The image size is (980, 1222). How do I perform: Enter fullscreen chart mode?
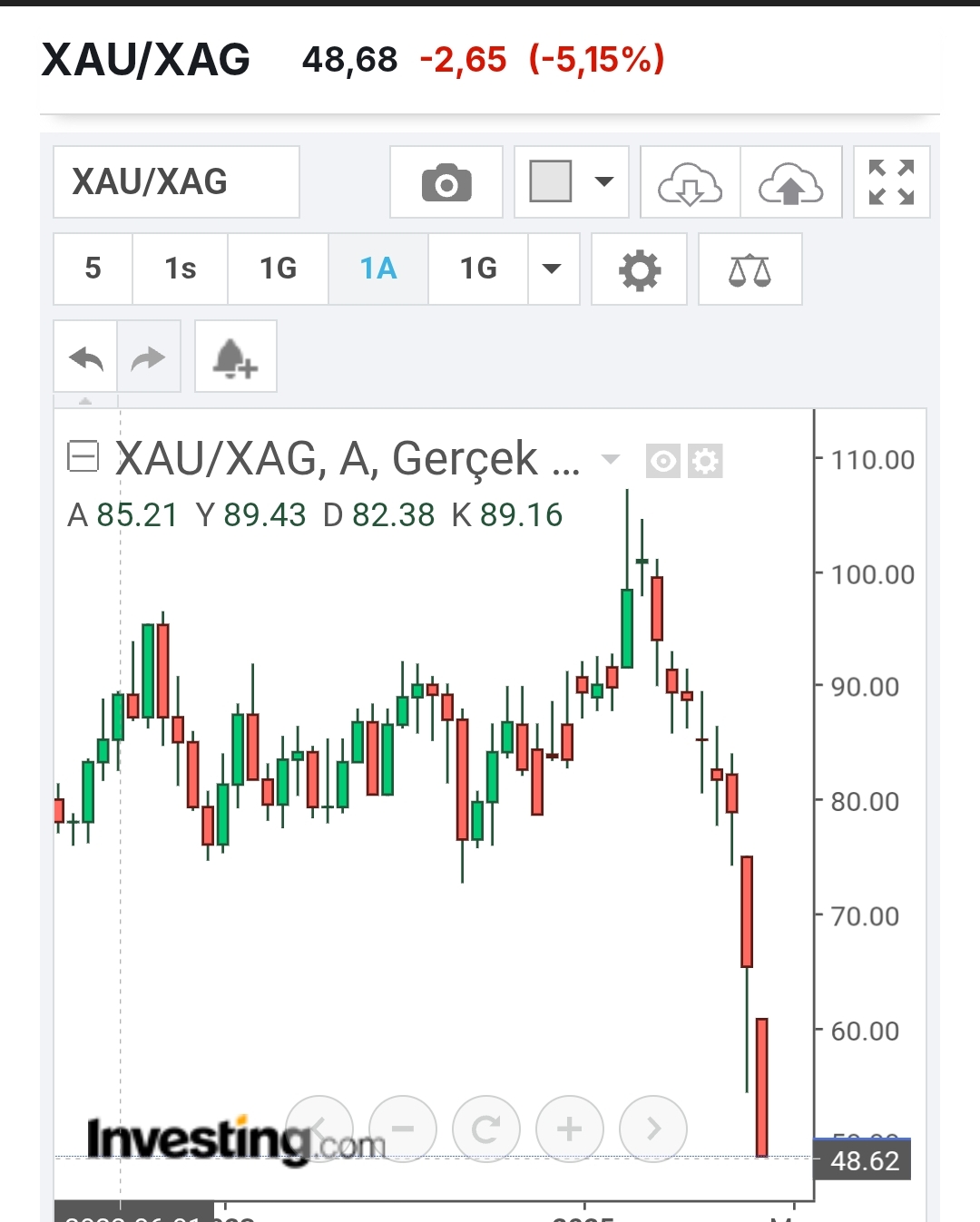891,182
